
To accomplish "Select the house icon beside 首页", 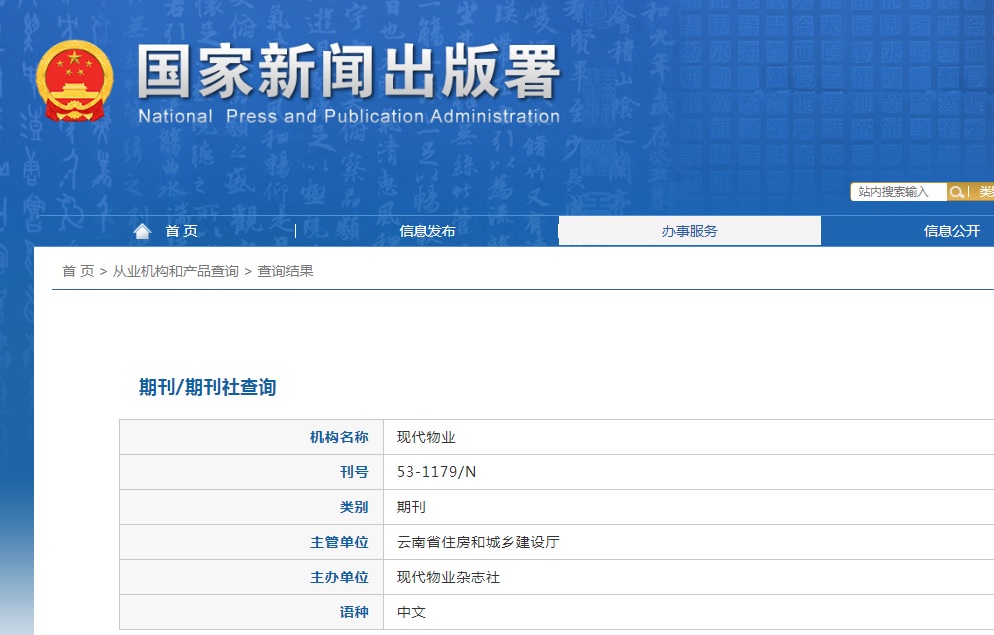I will point(142,230).
